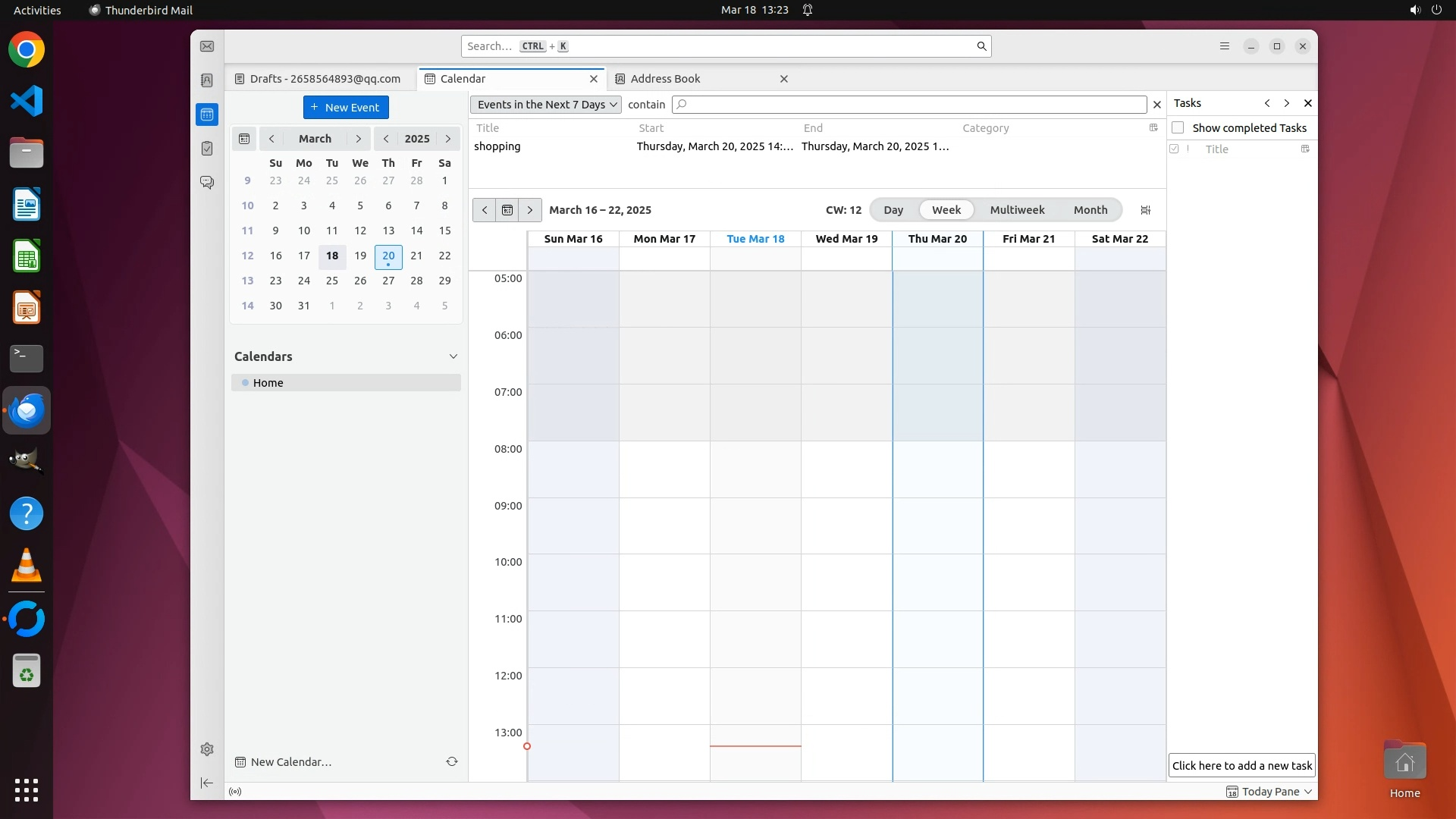1456x819 pixels.
Task: Go to today in calendar view
Action: (x=507, y=210)
